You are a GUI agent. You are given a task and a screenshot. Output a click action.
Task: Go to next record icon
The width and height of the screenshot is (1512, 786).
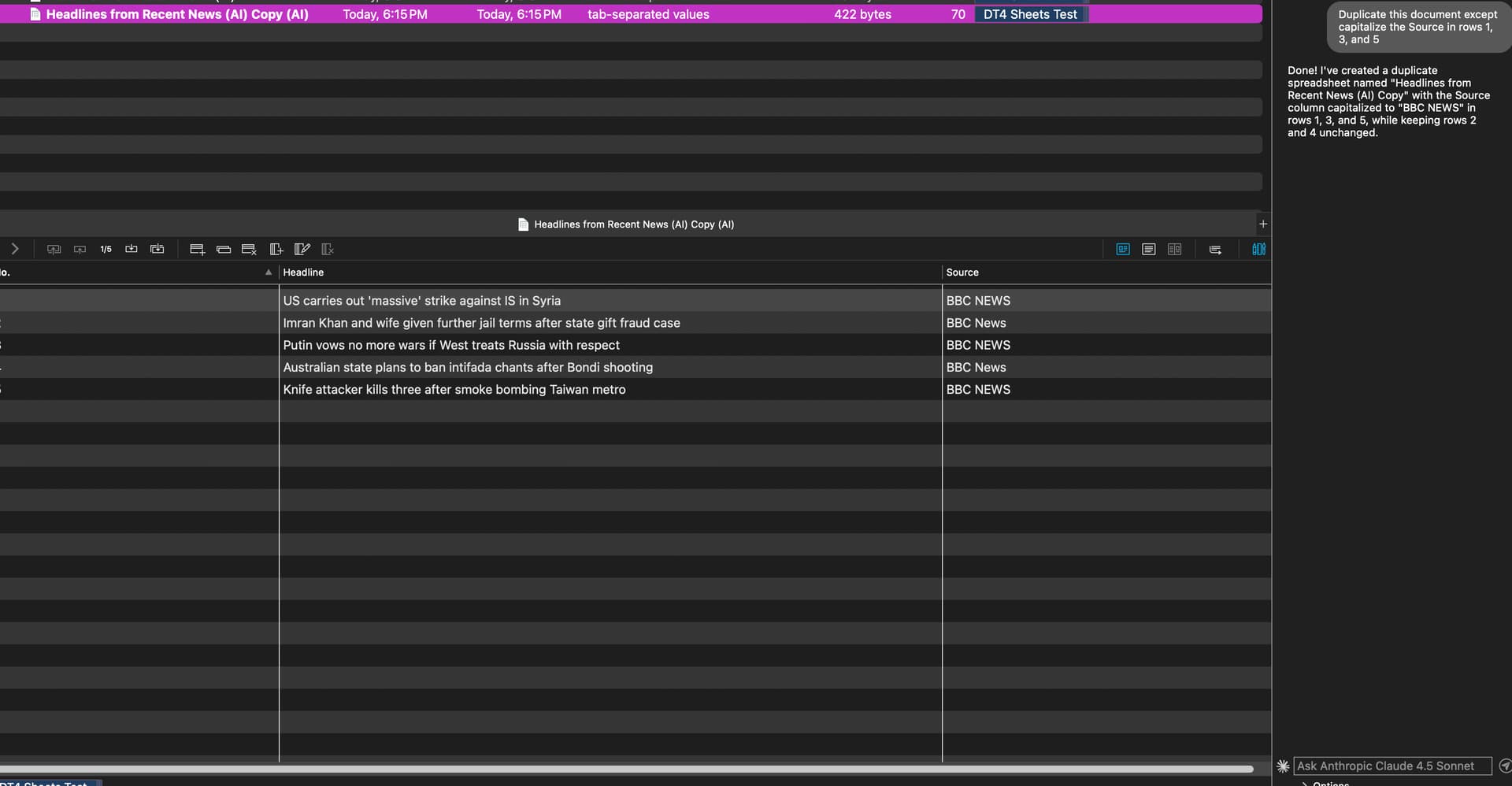click(132, 250)
